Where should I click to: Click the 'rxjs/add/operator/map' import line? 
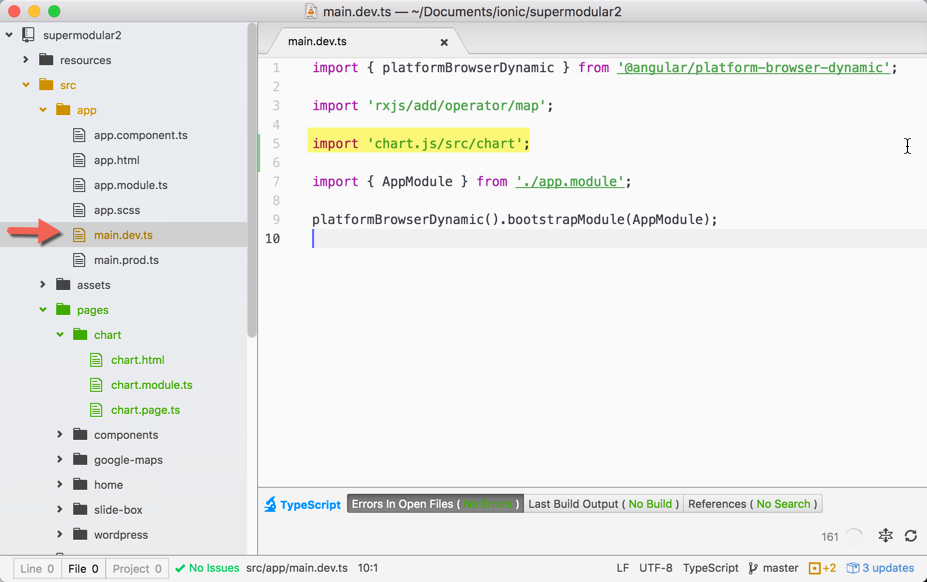pyautogui.click(x=433, y=105)
